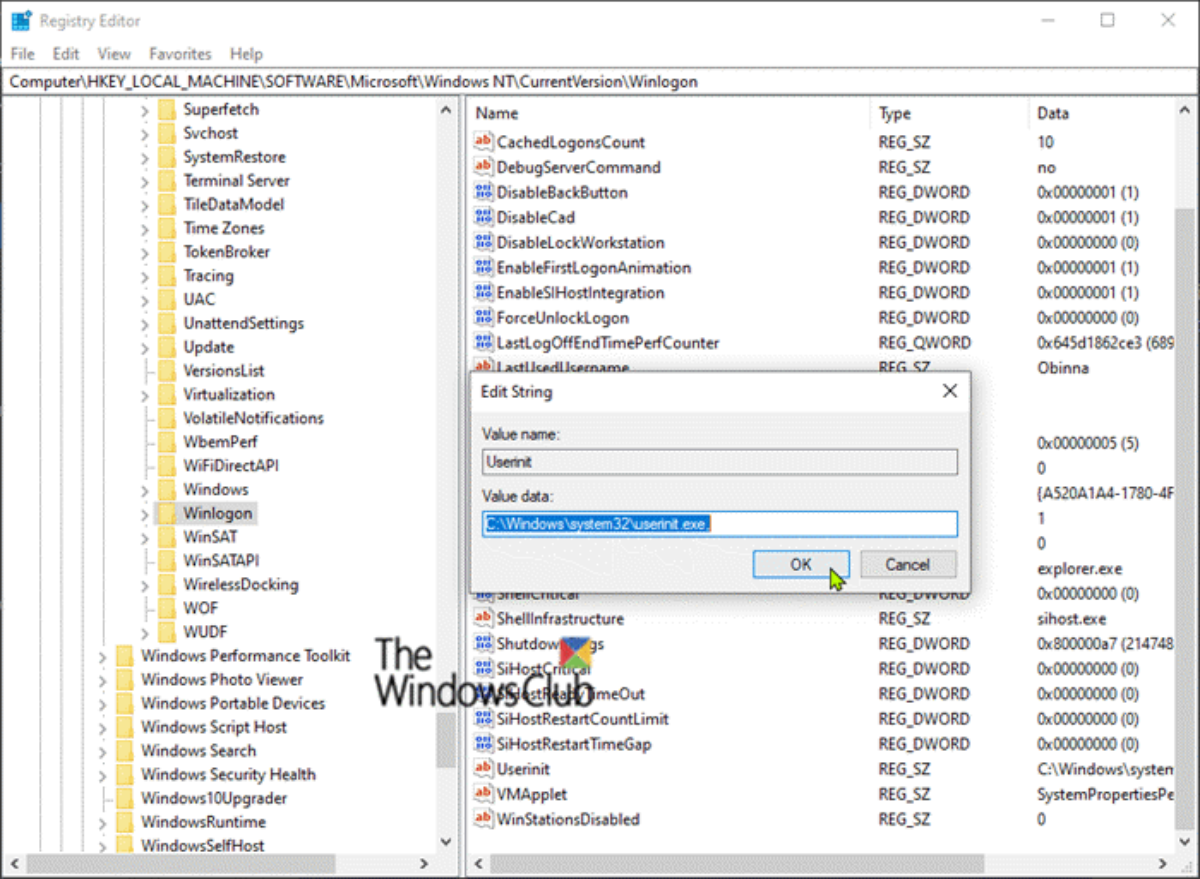Click the Superfetch folder icon
The image size is (1200, 879).
[x=166, y=109]
